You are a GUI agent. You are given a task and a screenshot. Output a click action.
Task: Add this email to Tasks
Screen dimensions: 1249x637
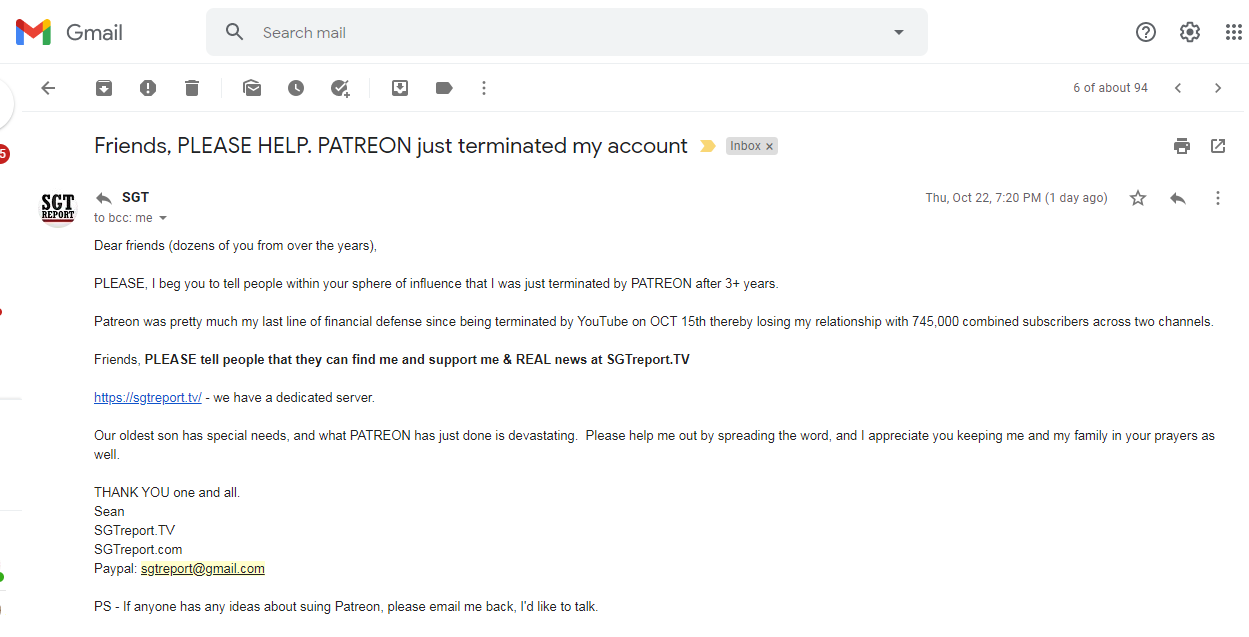pos(340,88)
